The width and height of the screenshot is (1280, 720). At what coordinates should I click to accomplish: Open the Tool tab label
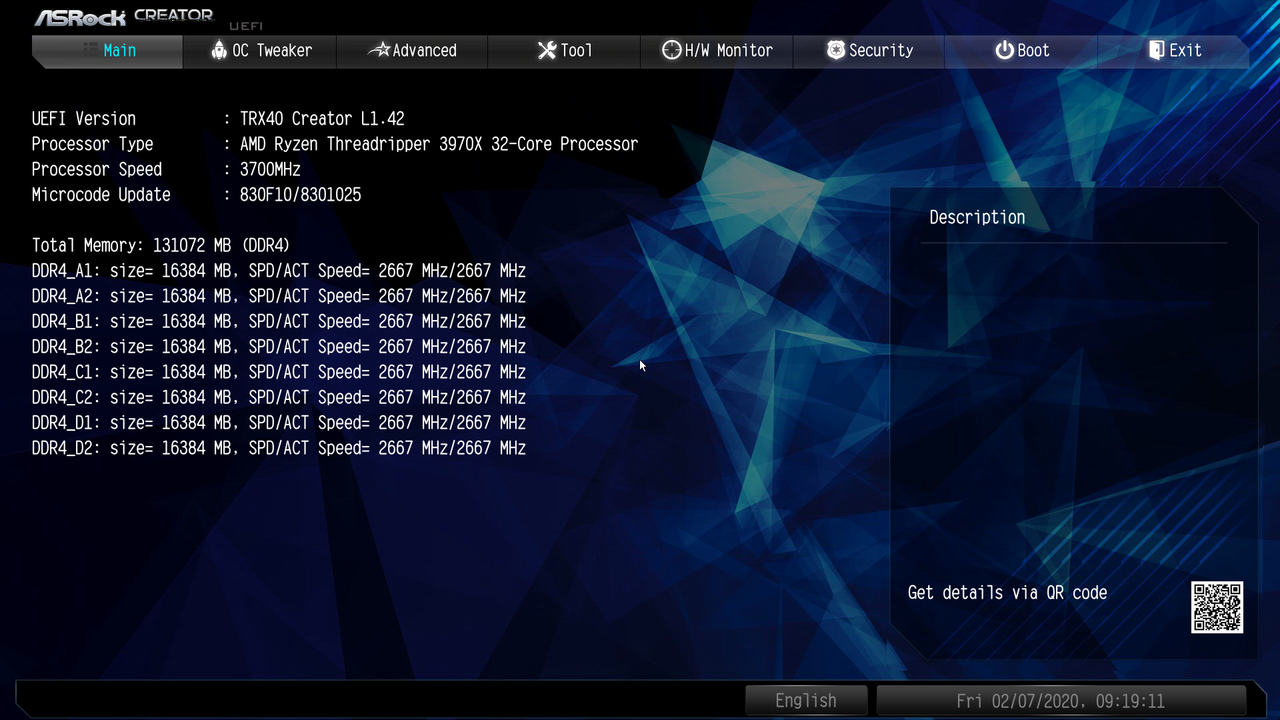click(x=576, y=50)
